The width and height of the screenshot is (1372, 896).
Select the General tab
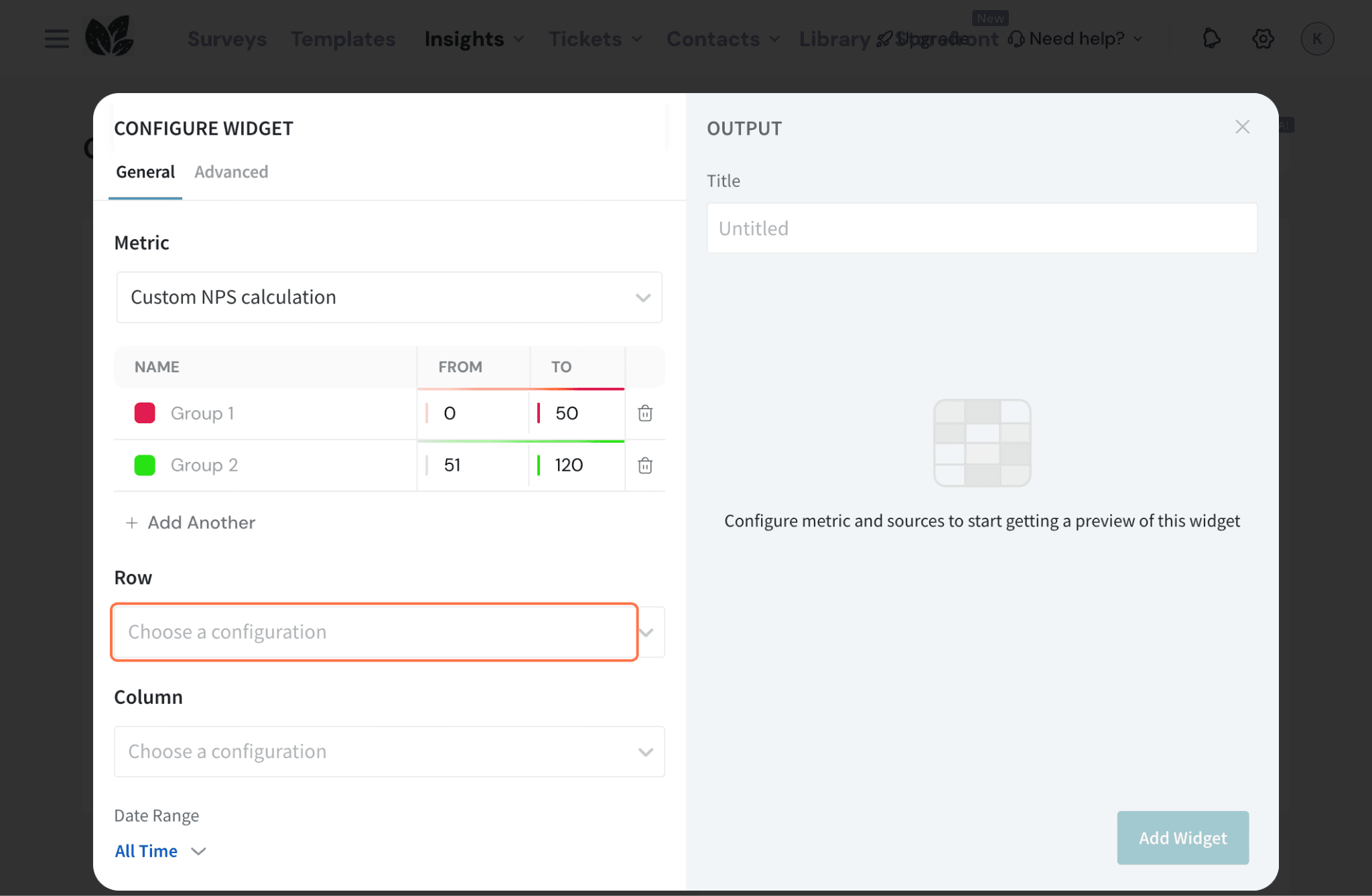[145, 172]
